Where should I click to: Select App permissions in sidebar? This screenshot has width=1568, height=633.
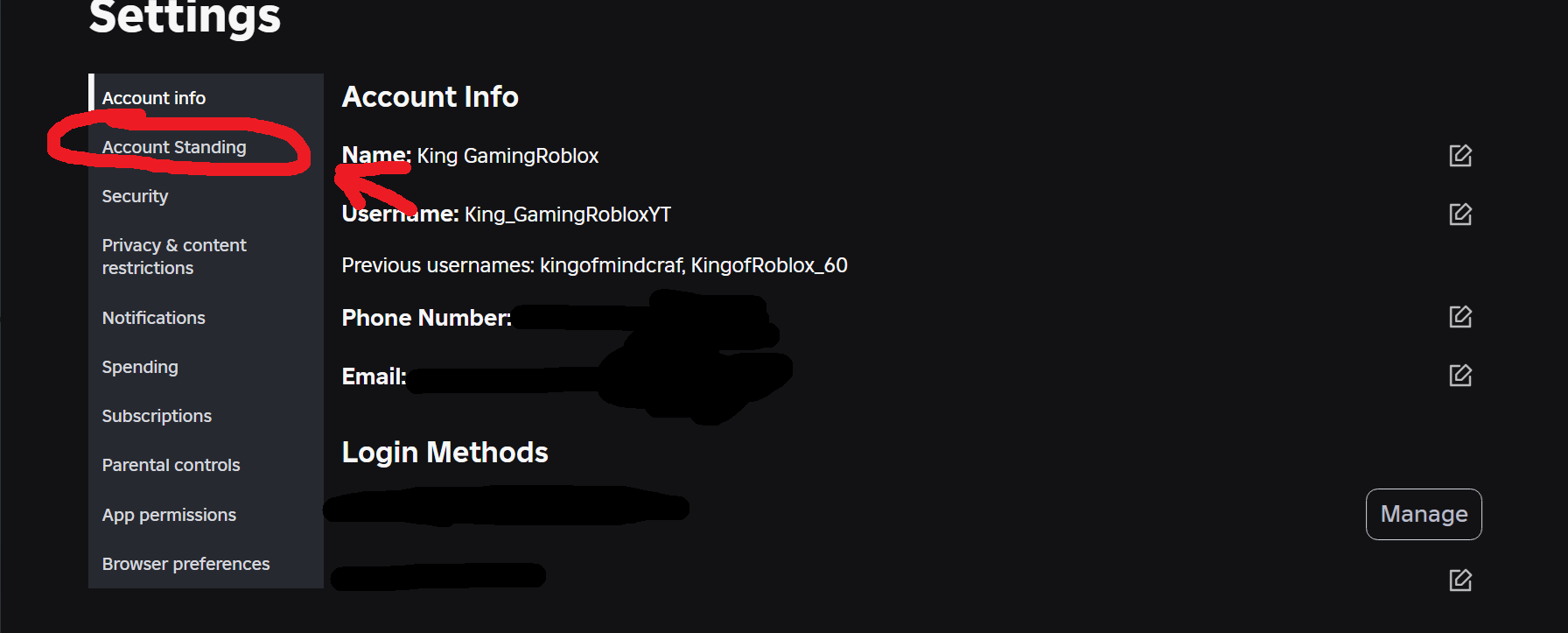click(169, 515)
